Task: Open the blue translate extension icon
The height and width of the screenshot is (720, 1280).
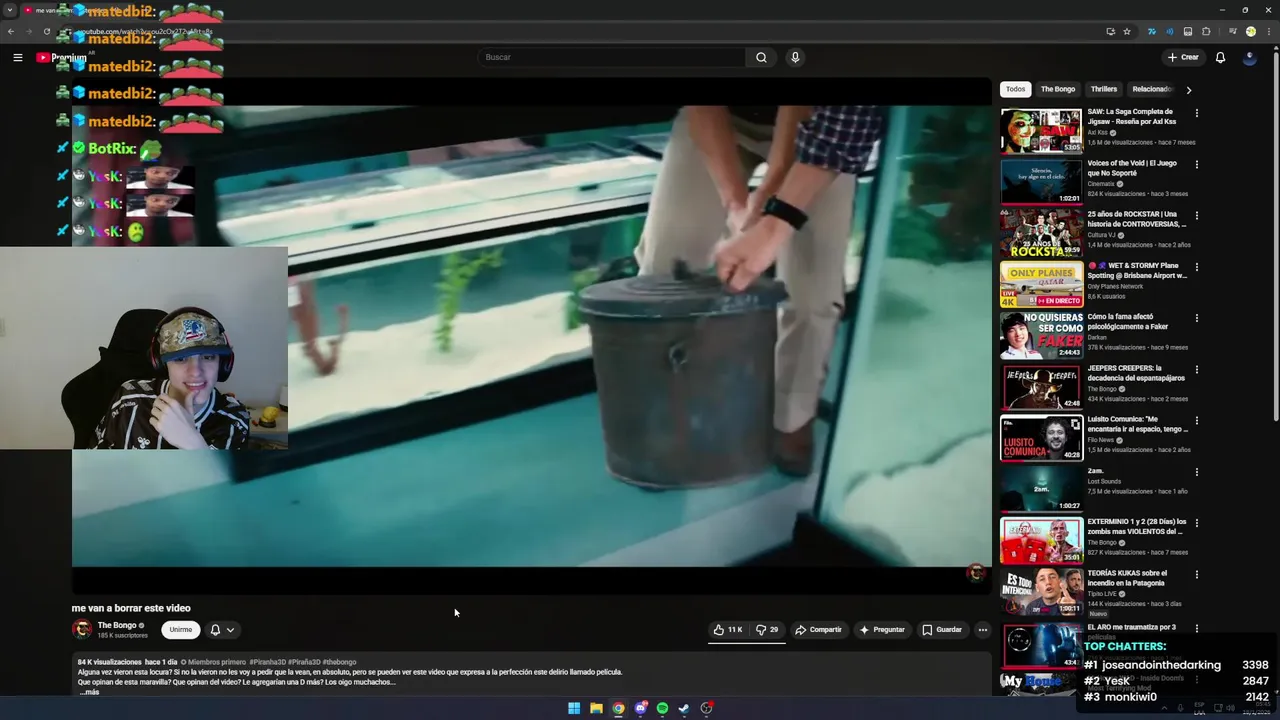Action: point(1152,31)
